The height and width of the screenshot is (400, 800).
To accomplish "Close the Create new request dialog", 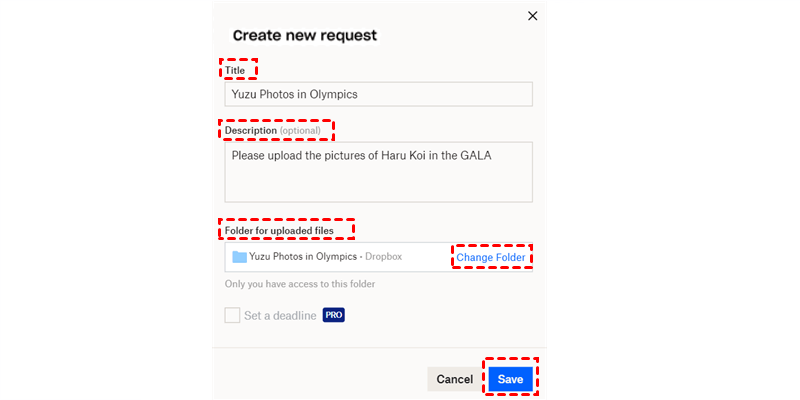I will pyautogui.click(x=532, y=16).
